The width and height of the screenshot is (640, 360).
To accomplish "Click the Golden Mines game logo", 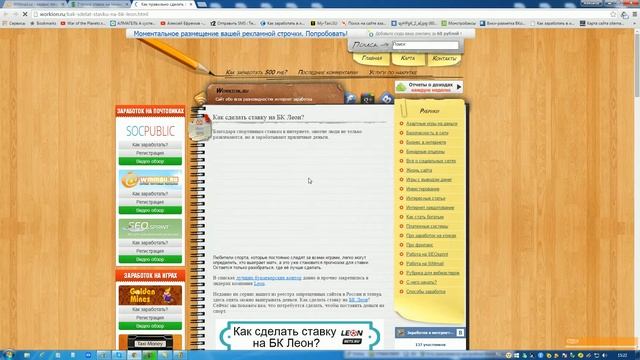I will click(150, 295).
